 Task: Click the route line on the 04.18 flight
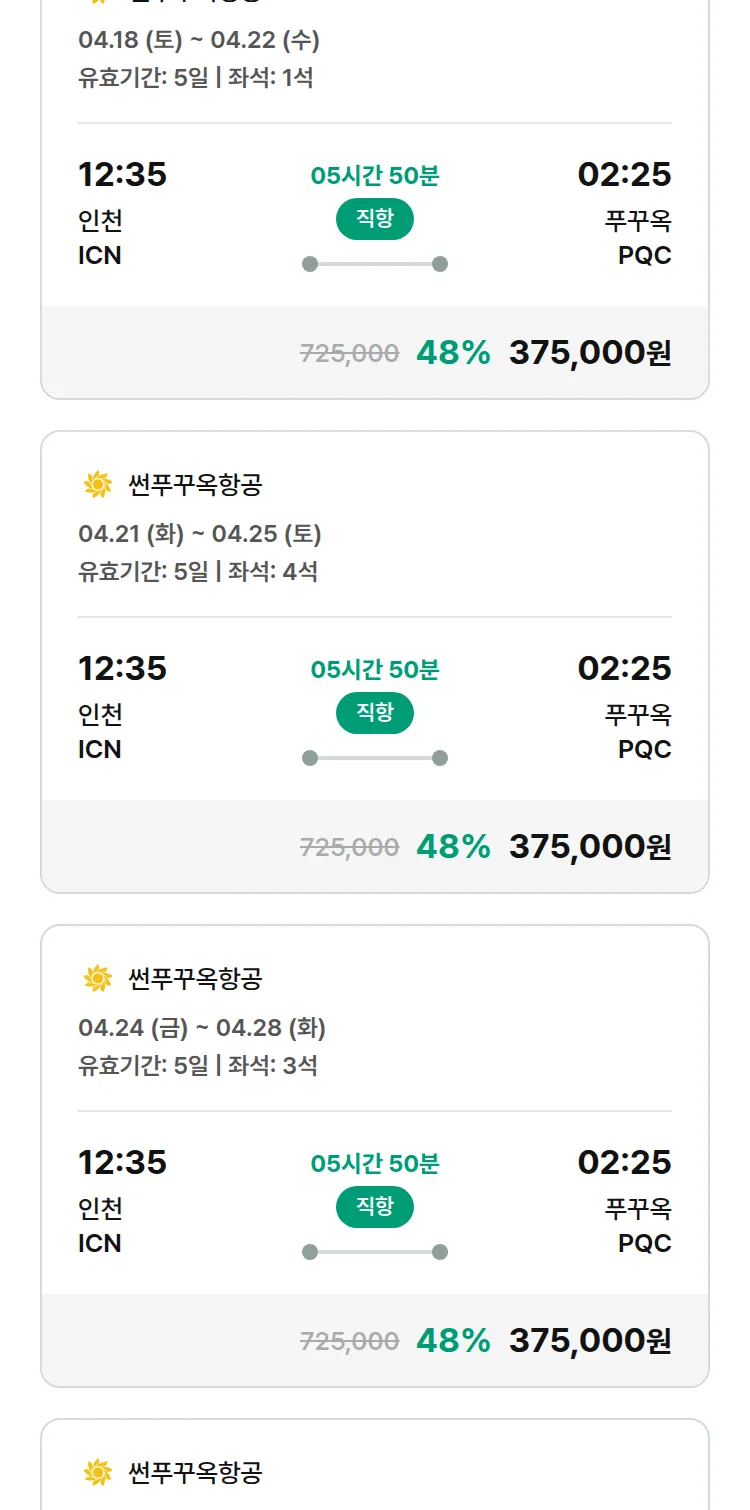click(x=375, y=264)
